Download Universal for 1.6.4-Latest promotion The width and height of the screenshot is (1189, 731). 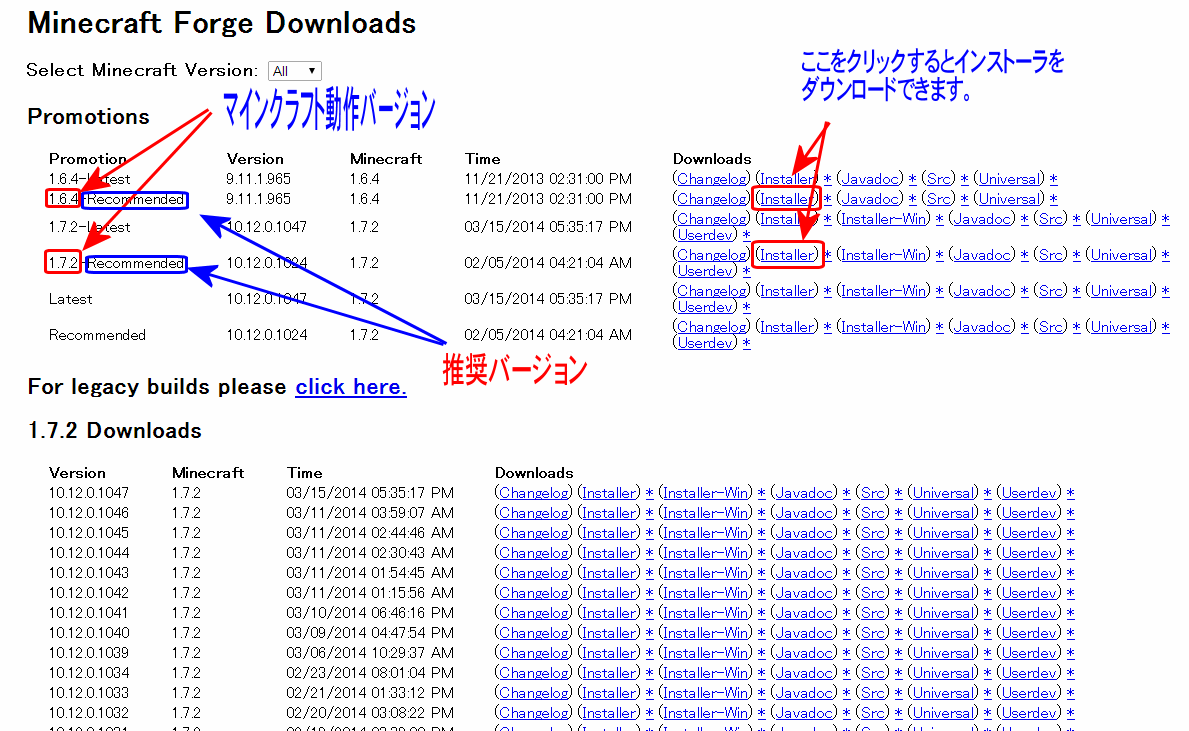click(1009, 179)
